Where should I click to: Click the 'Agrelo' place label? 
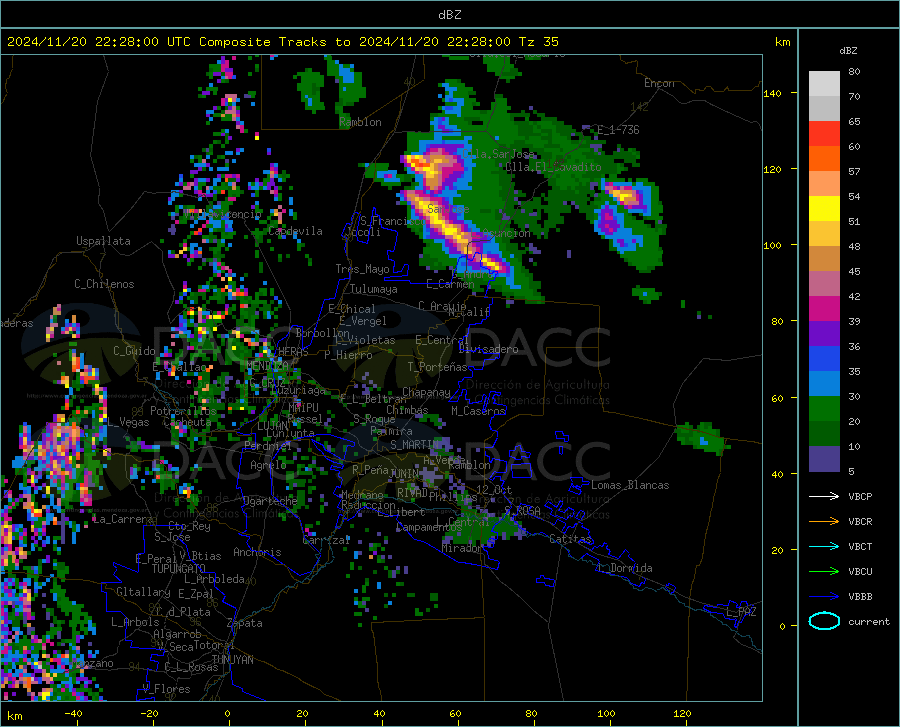click(x=268, y=465)
